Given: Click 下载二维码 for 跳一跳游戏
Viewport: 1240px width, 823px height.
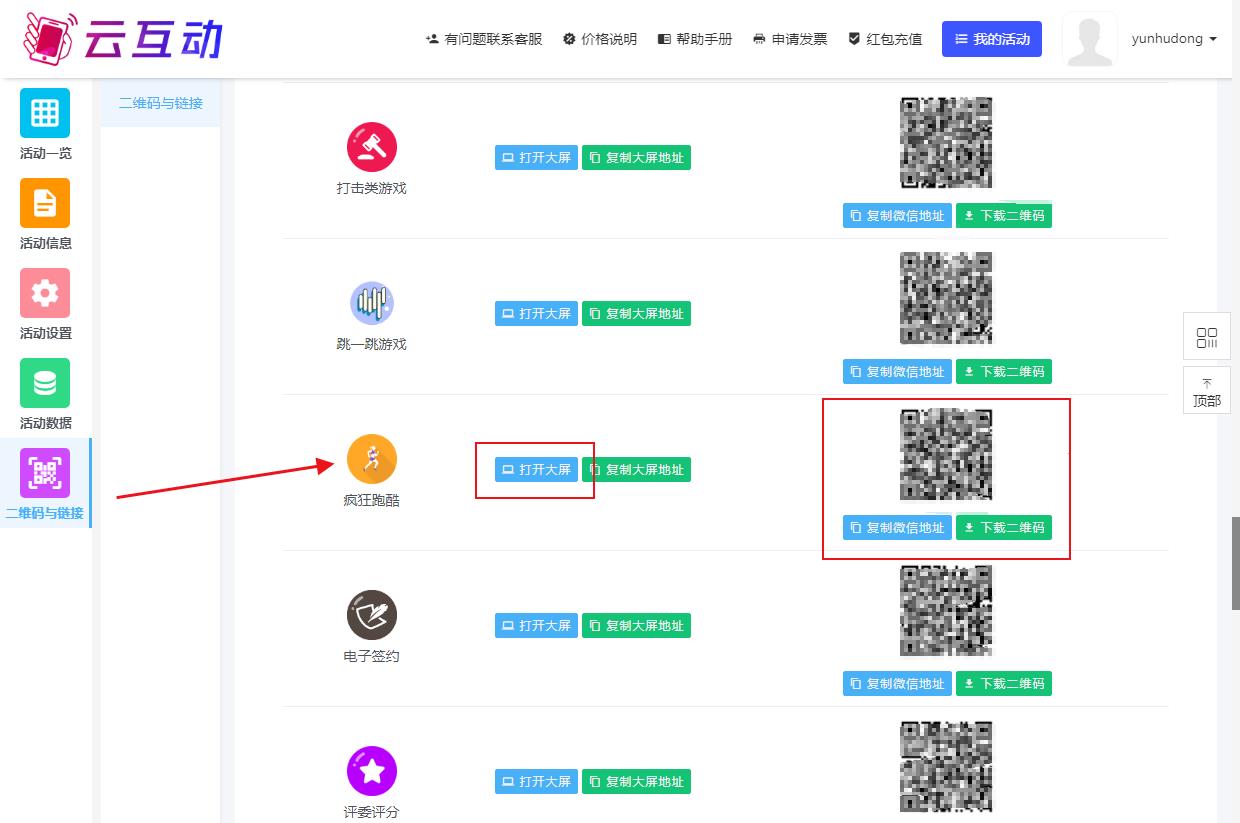Looking at the screenshot, I should [1004, 372].
